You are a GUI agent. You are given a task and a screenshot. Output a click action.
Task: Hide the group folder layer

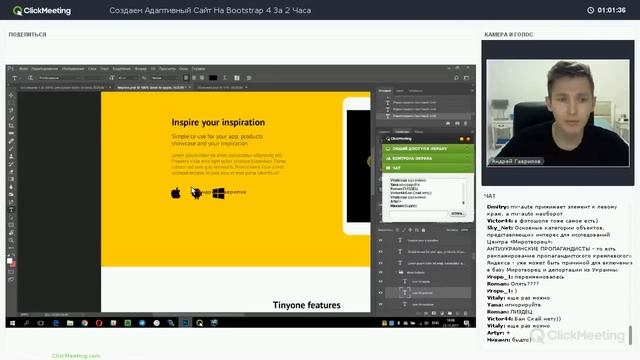pos(380,272)
